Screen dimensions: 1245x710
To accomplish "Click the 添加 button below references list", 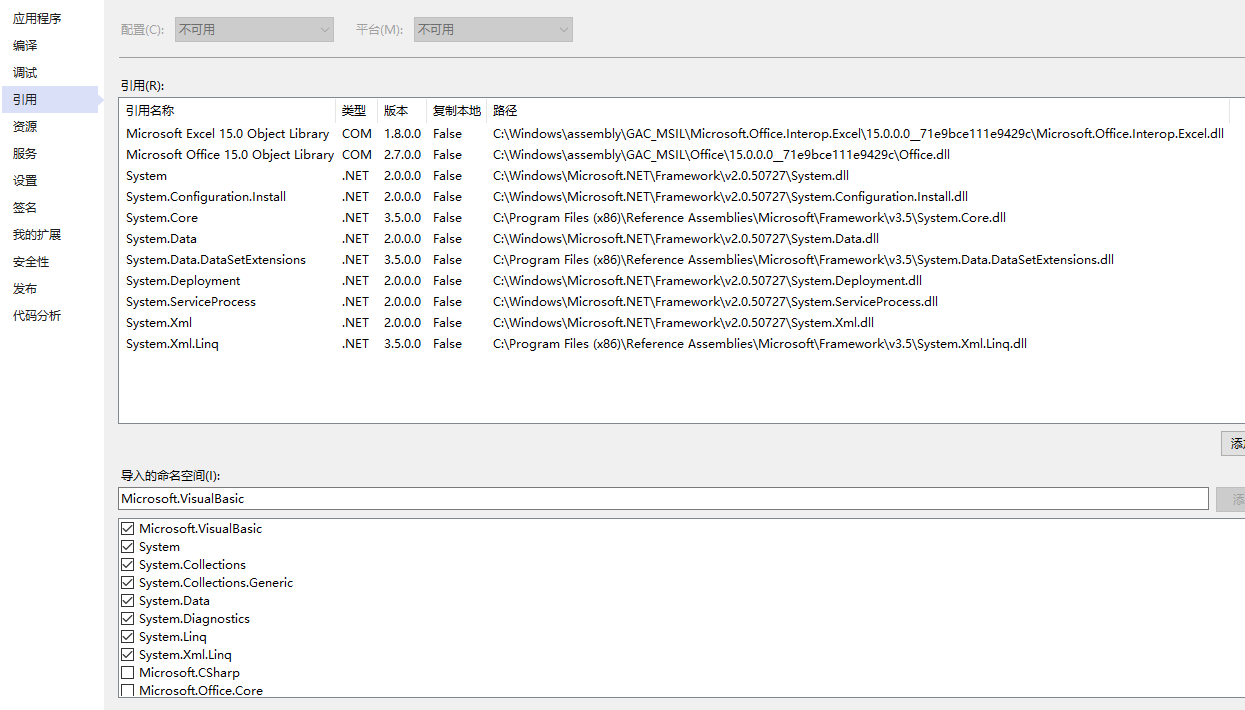I will (x=1234, y=444).
